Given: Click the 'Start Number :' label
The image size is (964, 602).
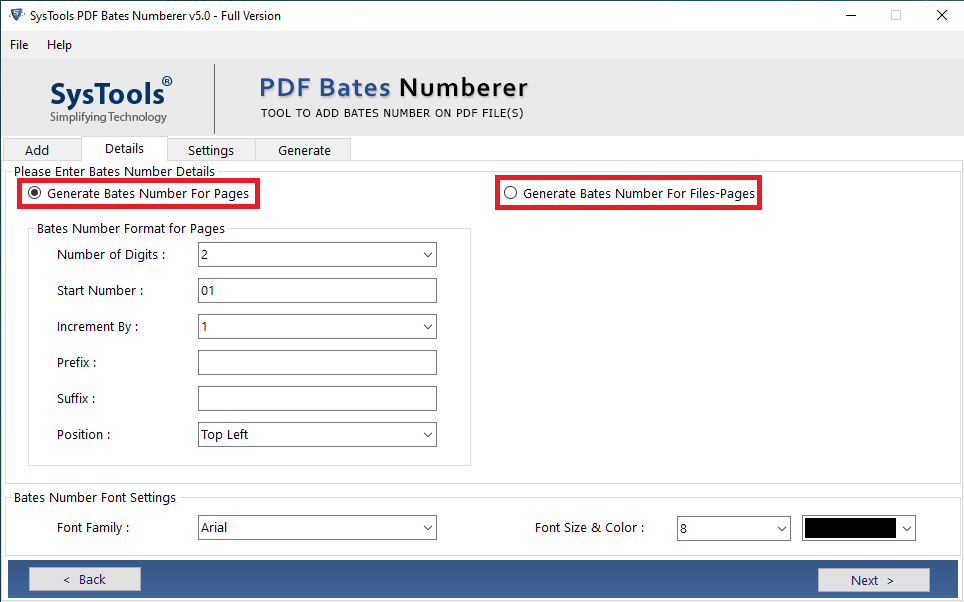Looking at the screenshot, I should [100, 290].
